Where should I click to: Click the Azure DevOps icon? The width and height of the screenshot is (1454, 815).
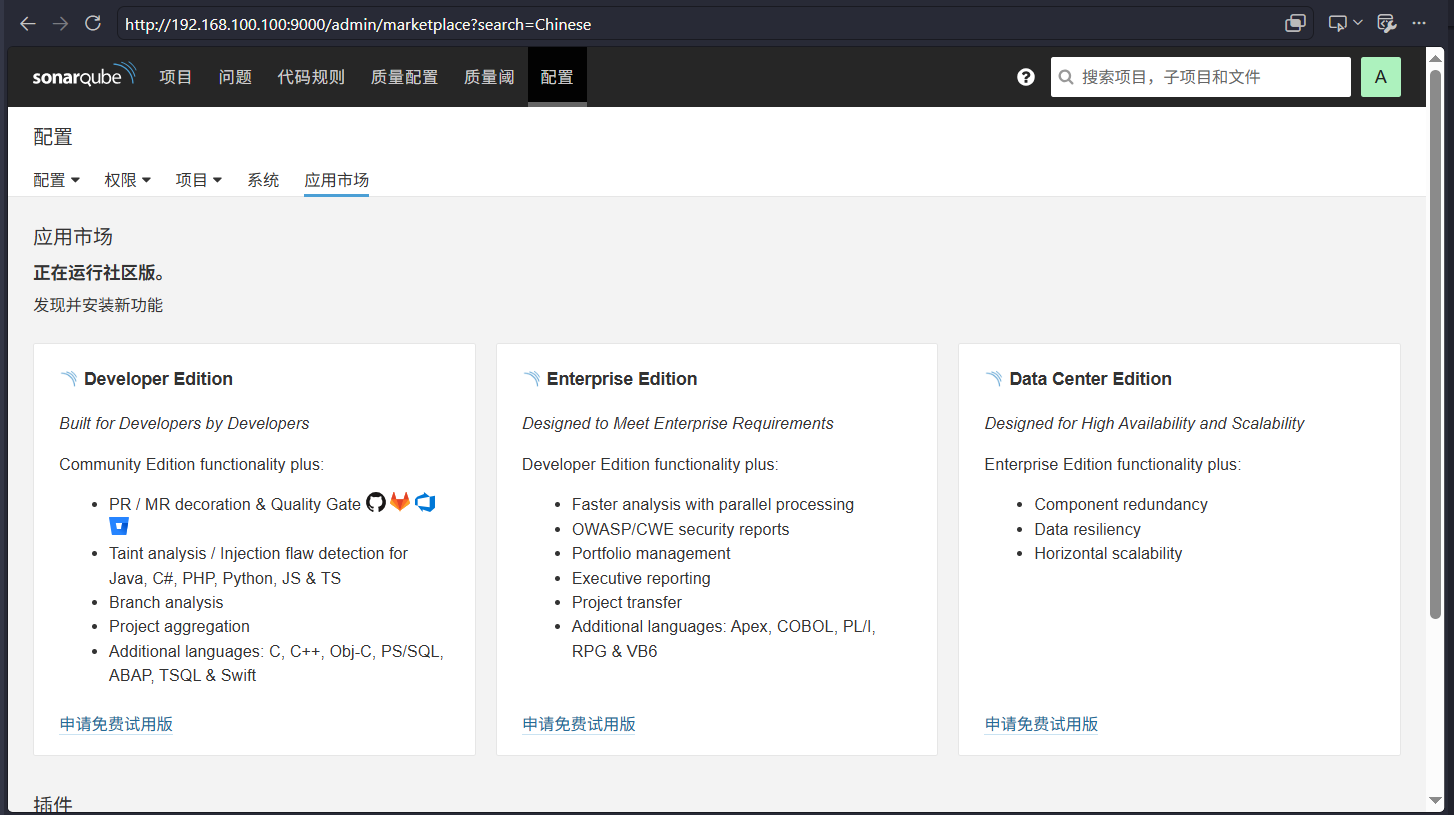tap(425, 502)
